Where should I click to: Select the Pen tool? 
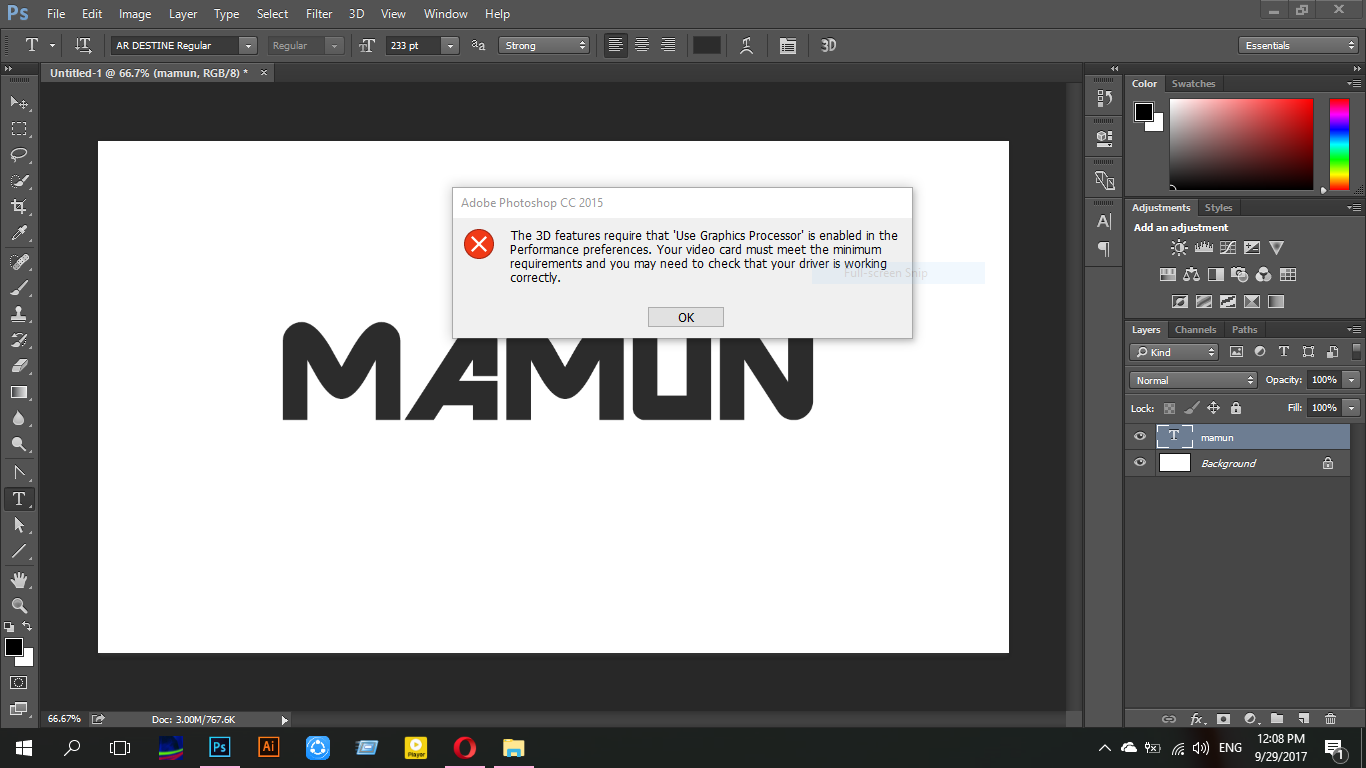19,473
